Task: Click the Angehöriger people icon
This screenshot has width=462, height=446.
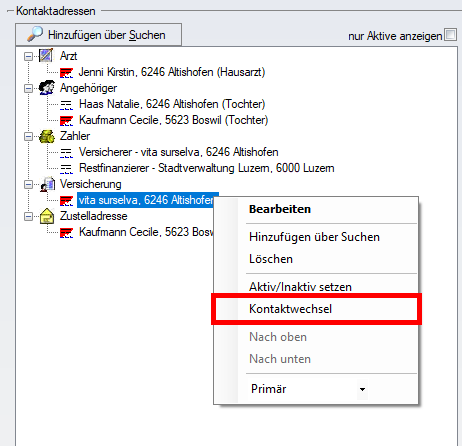Action: coord(46,88)
